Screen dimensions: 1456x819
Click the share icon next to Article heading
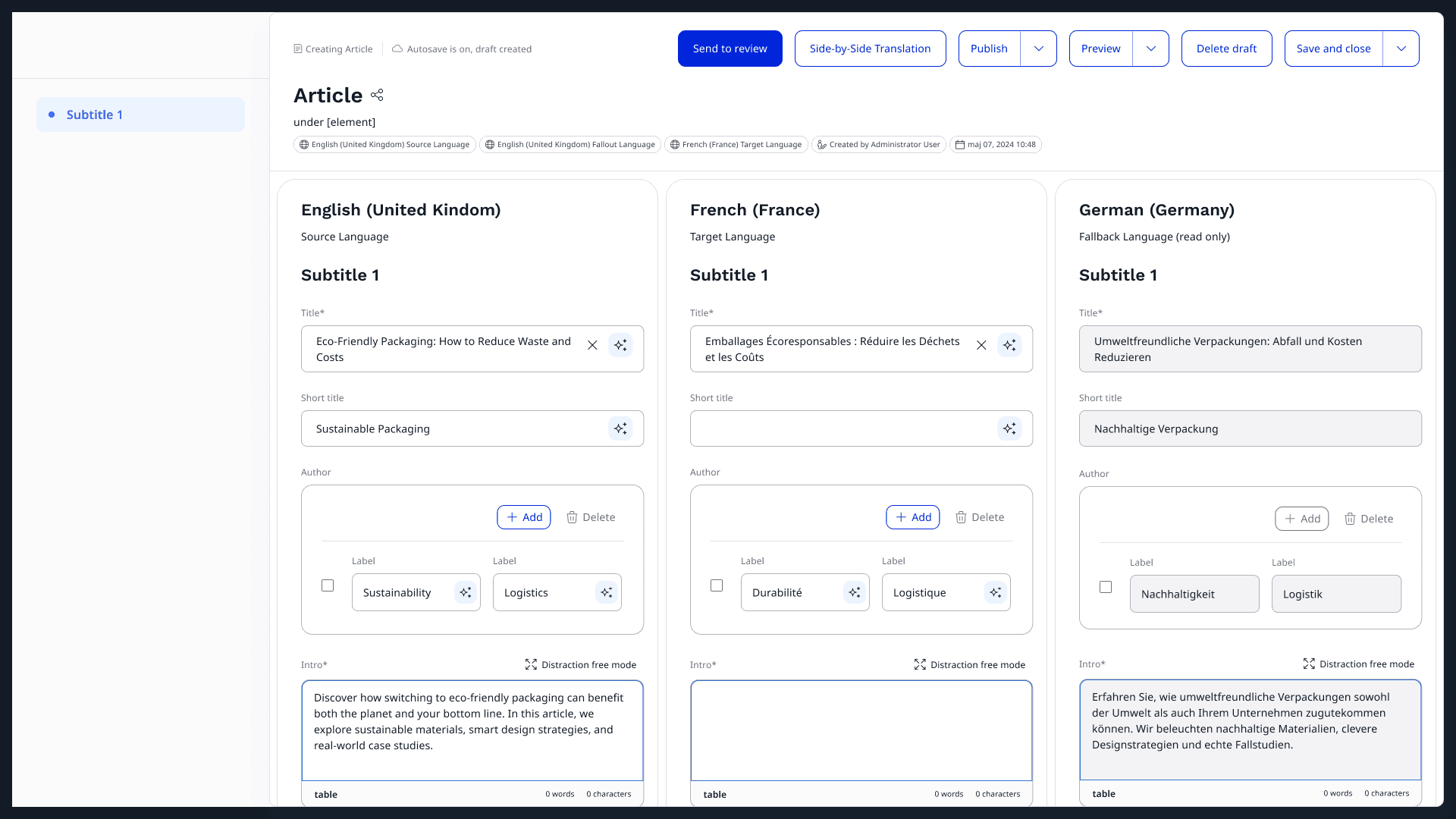point(377,95)
